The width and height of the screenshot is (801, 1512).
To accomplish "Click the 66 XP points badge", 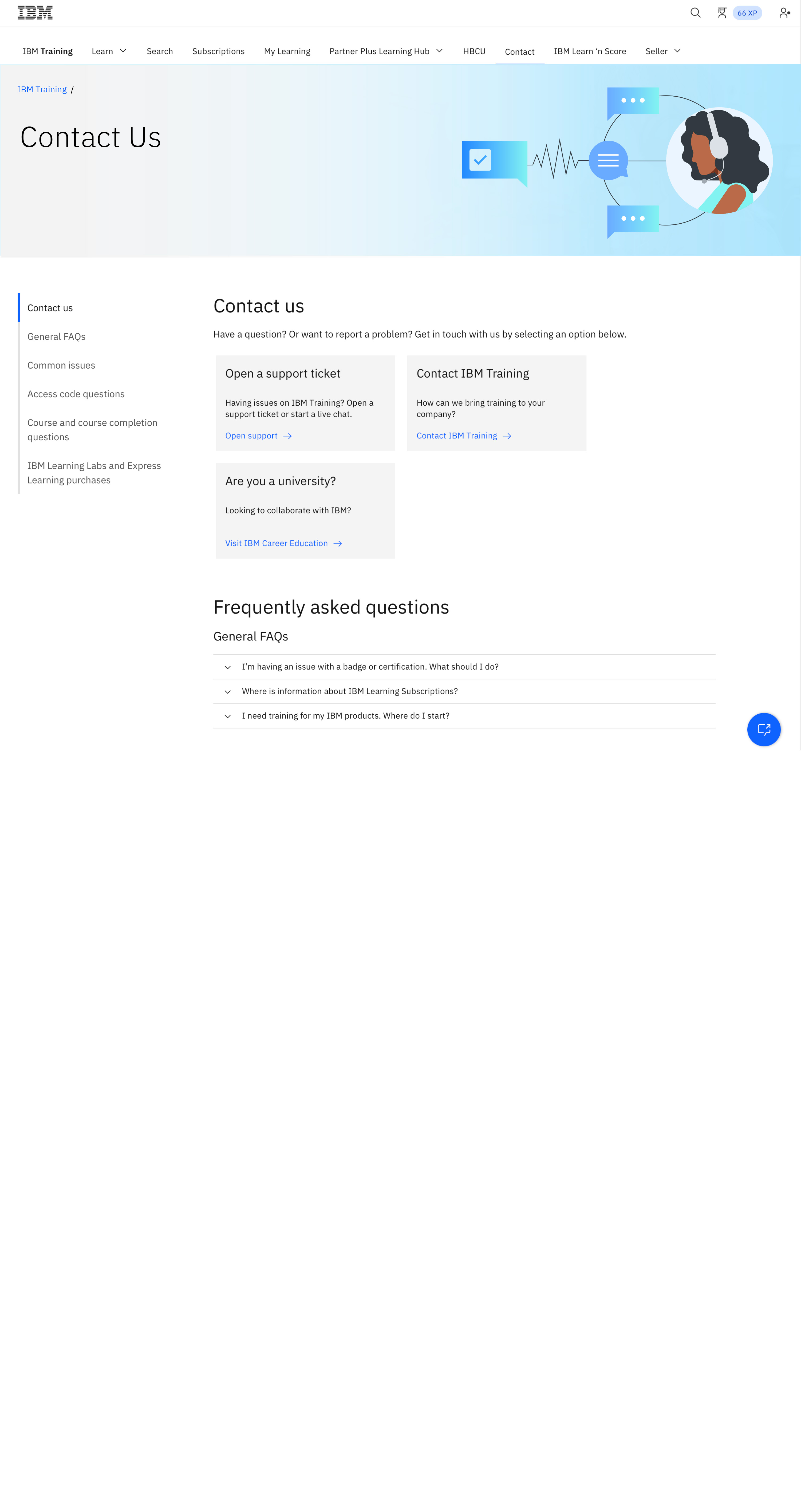I will [747, 13].
